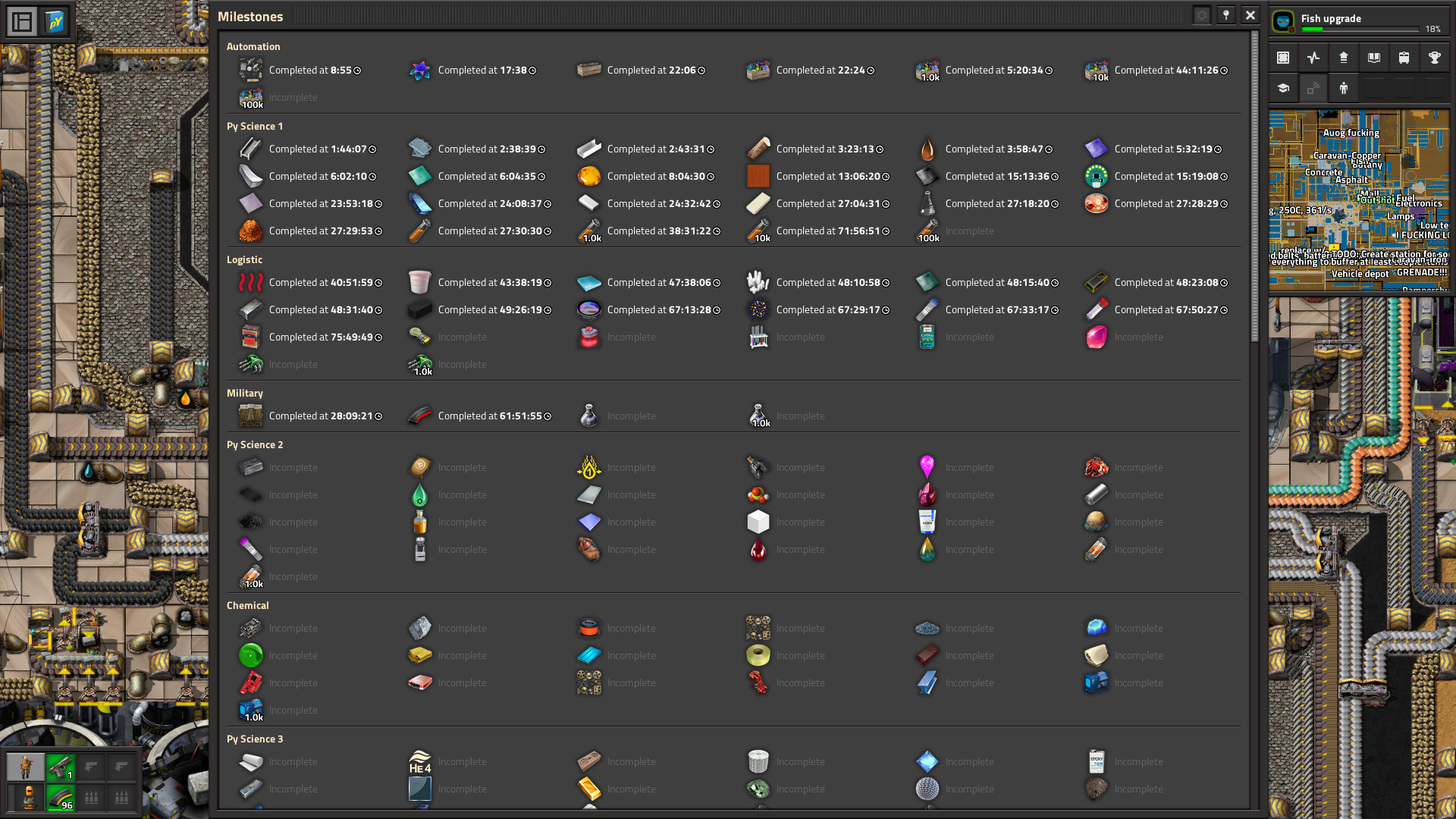Image resolution: width=1456 pixels, height=819 pixels.
Task: Click the green sphere icon in Chemical
Action: [x=251, y=655]
